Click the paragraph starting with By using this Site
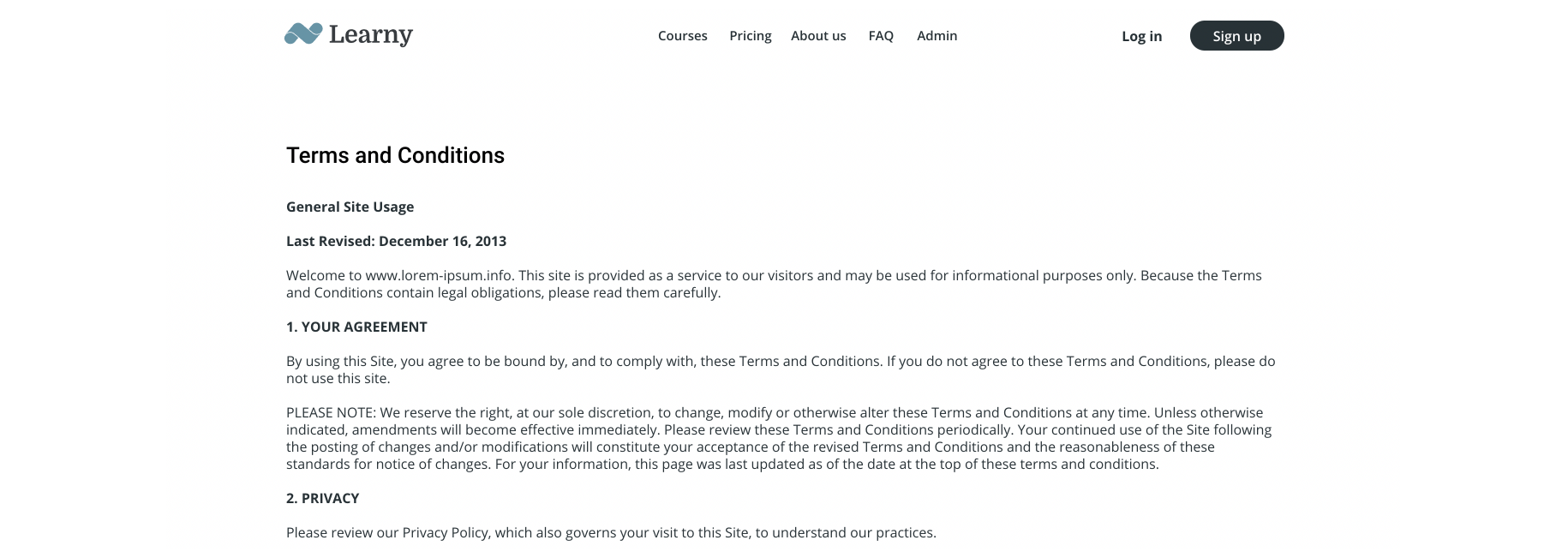 click(781, 369)
